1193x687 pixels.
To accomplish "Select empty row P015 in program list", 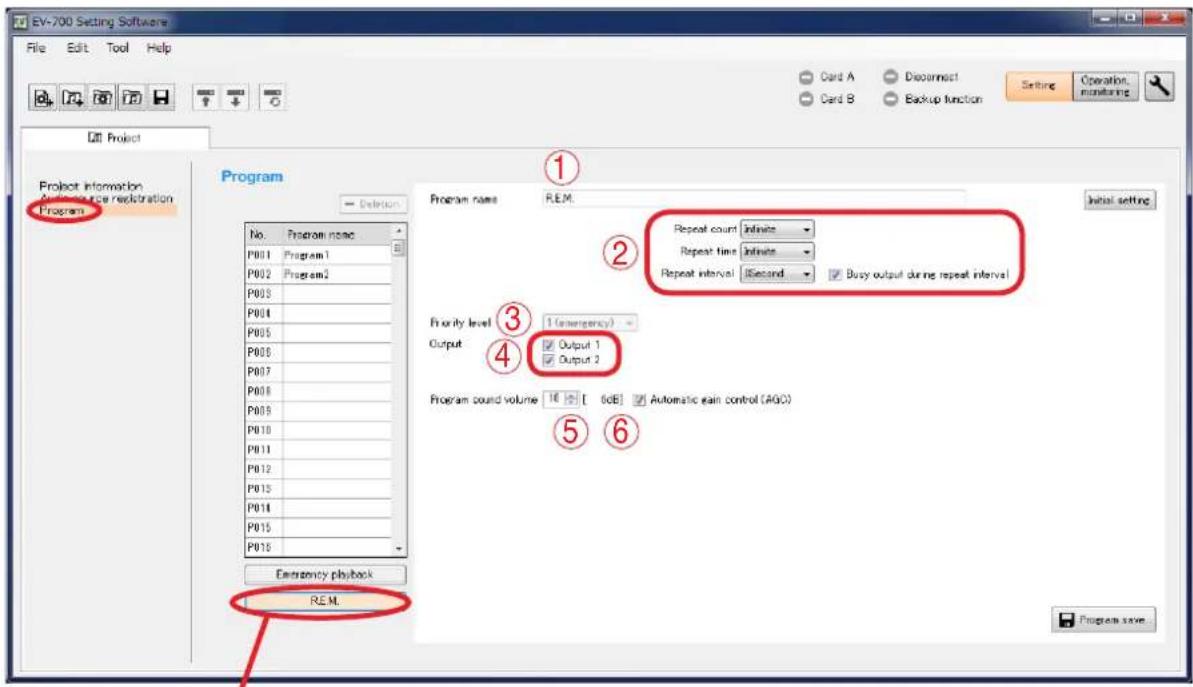I will 318,528.
